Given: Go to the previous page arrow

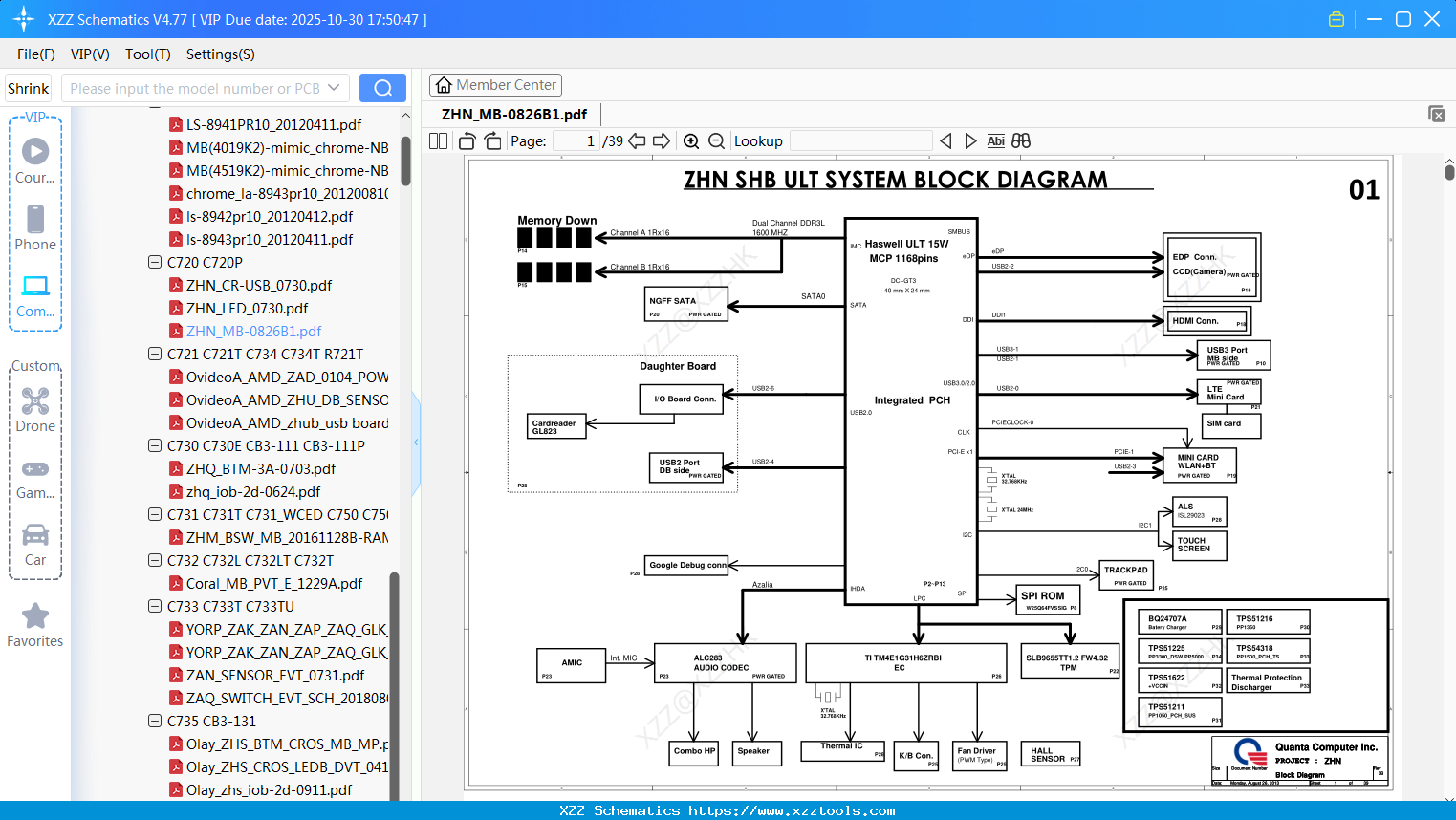Looking at the screenshot, I should click(637, 141).
